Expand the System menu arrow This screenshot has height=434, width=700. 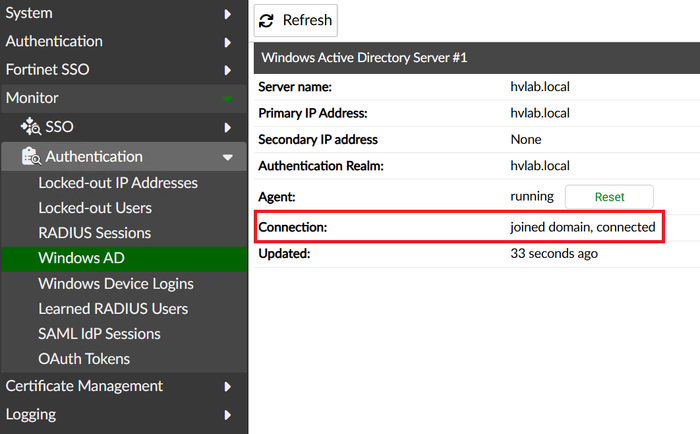[x=228, y=14]
